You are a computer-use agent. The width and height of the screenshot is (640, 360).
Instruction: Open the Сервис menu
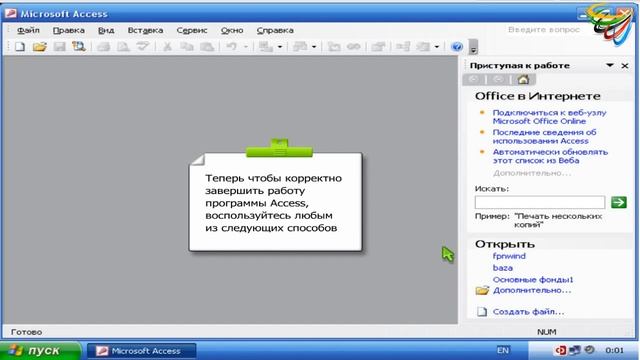[192, 30]
